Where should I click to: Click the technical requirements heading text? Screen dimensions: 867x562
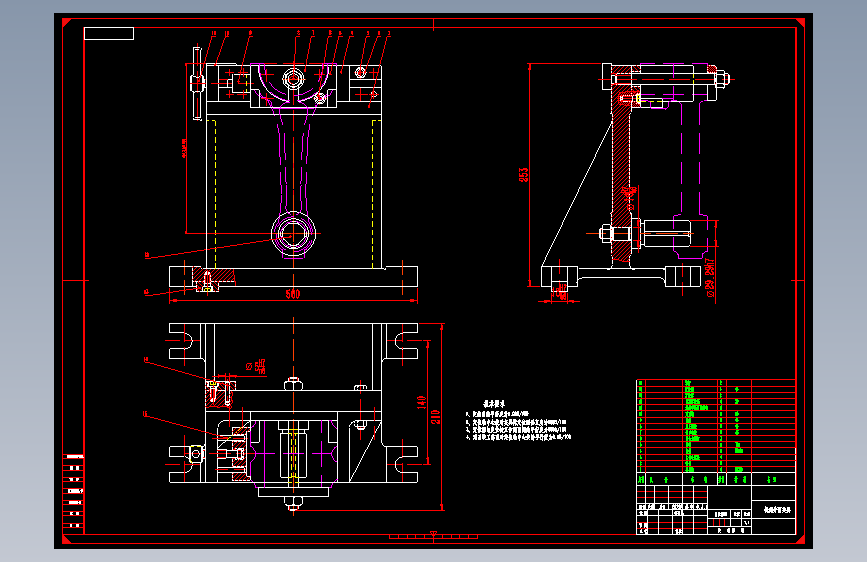494,404
